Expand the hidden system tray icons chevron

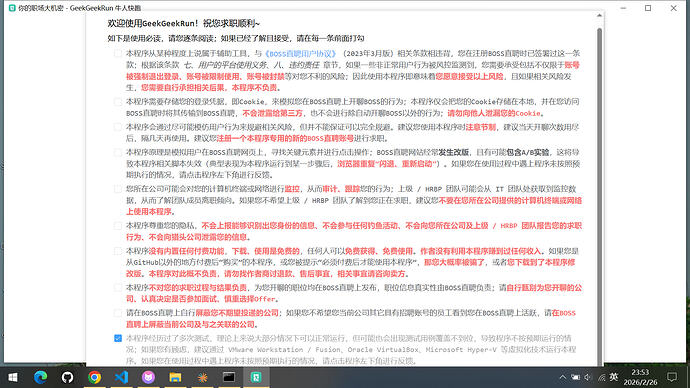(562, 377)
